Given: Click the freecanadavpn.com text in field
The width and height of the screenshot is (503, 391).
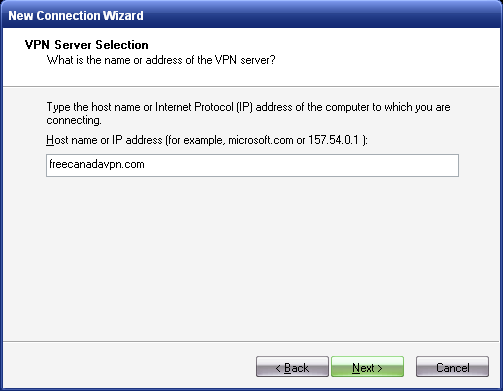Looking at the screenshot, I should tap(97, 165).
